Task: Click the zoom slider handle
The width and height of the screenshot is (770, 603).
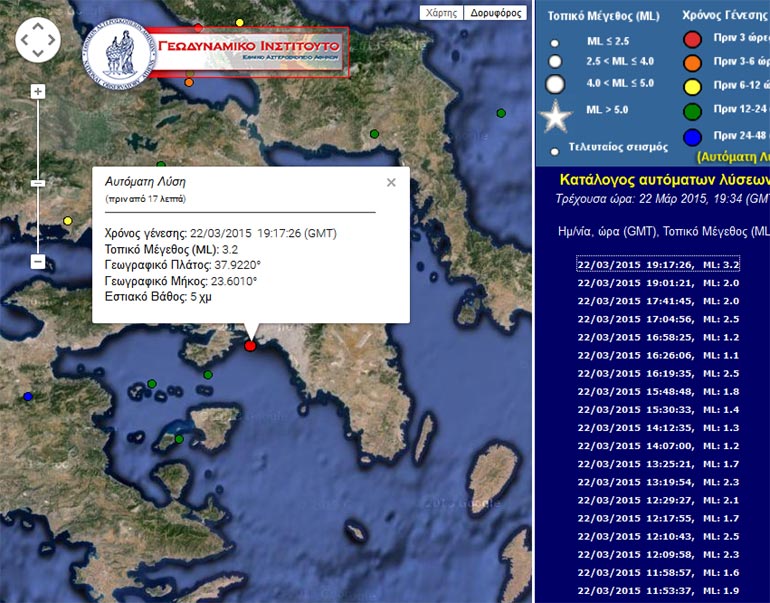Action: pos(38,184)
